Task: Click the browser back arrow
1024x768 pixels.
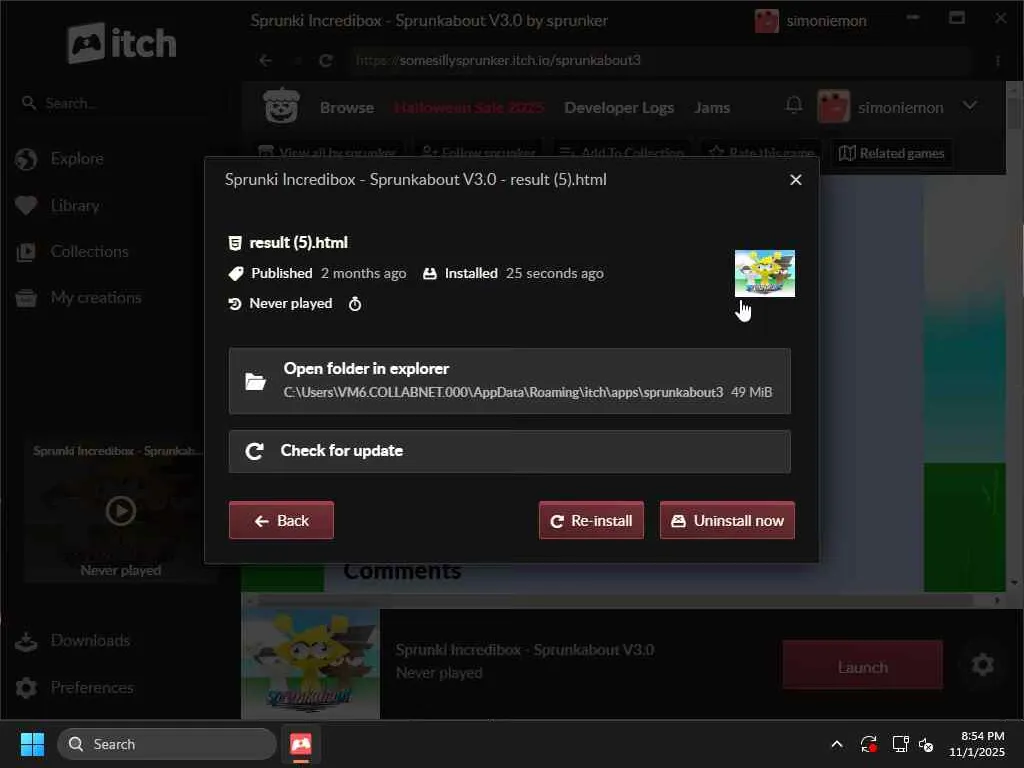Action: pos(265,61)
